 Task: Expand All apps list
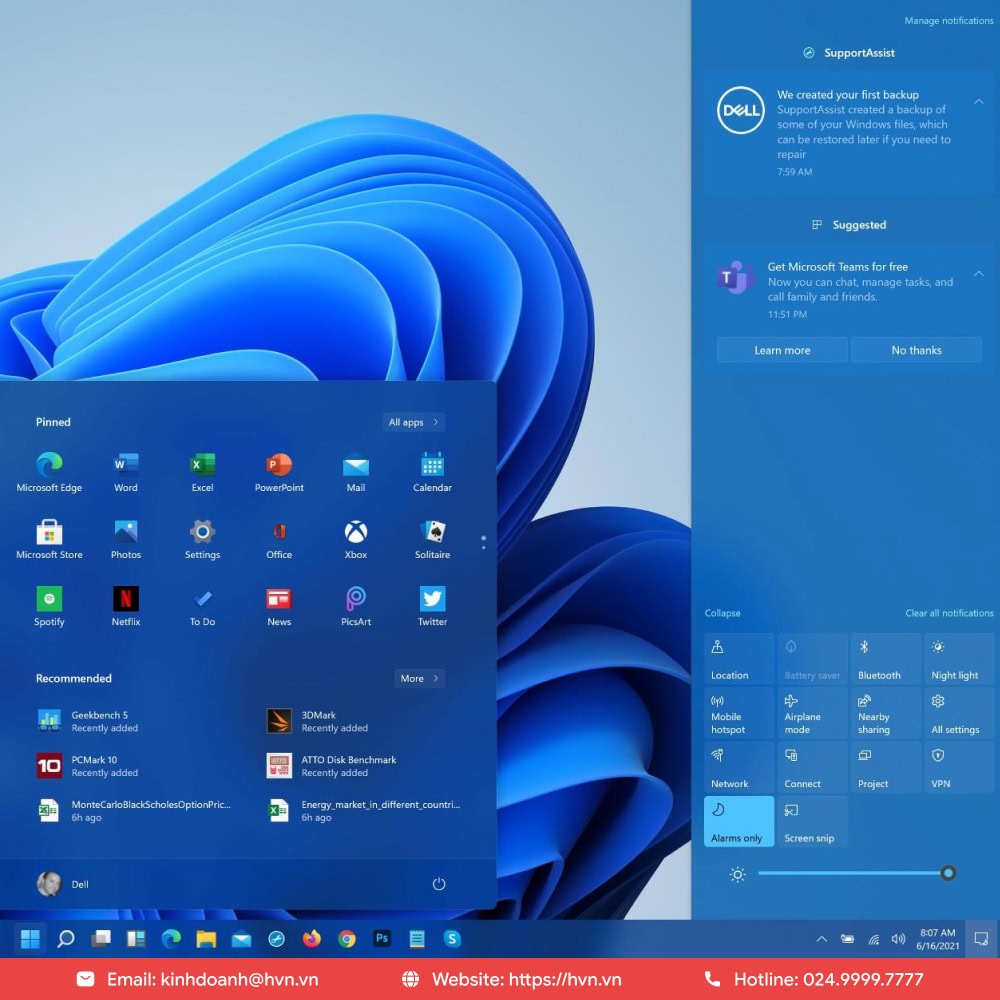(413, 422)
